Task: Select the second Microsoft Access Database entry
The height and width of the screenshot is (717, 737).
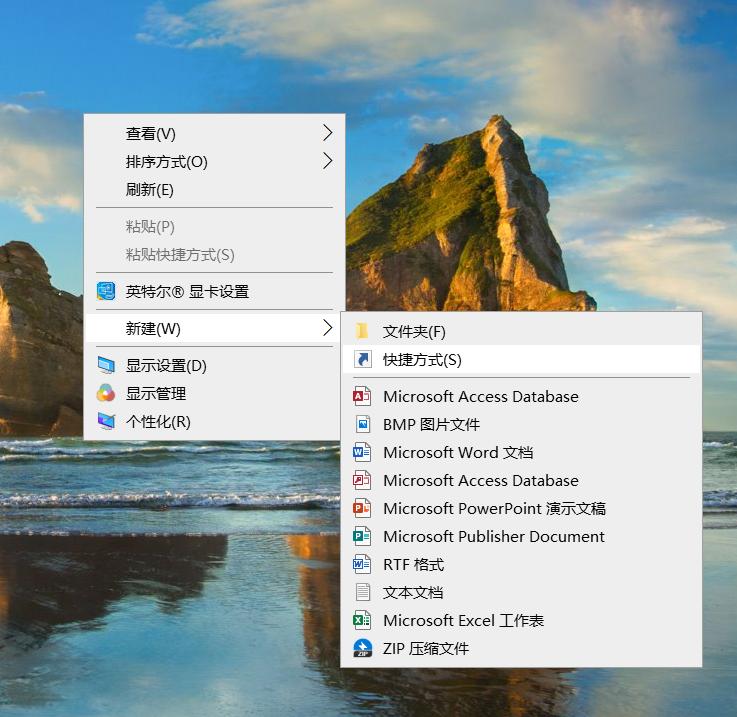Action: 521,480
